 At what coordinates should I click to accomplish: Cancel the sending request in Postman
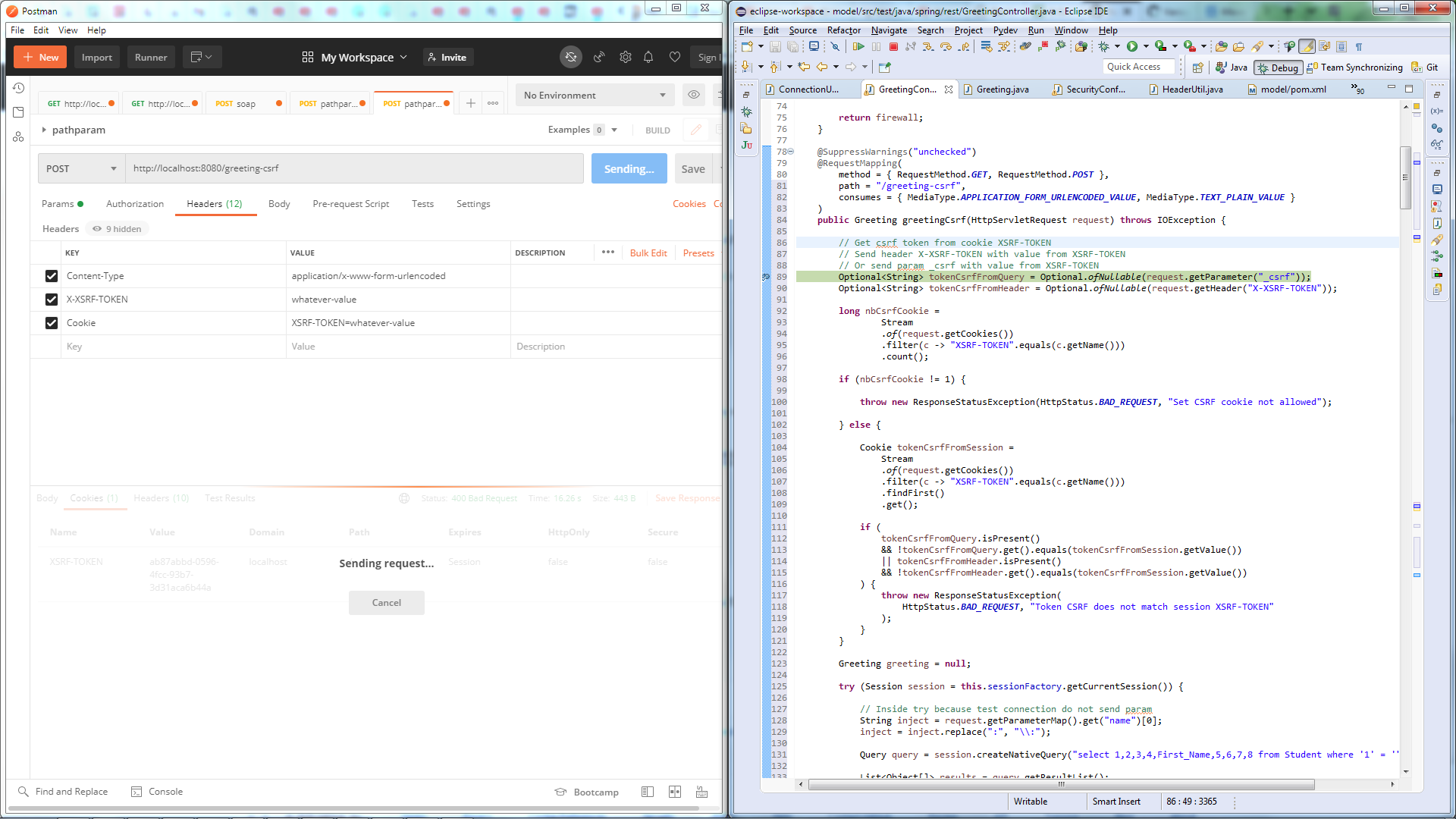point(386,602)
